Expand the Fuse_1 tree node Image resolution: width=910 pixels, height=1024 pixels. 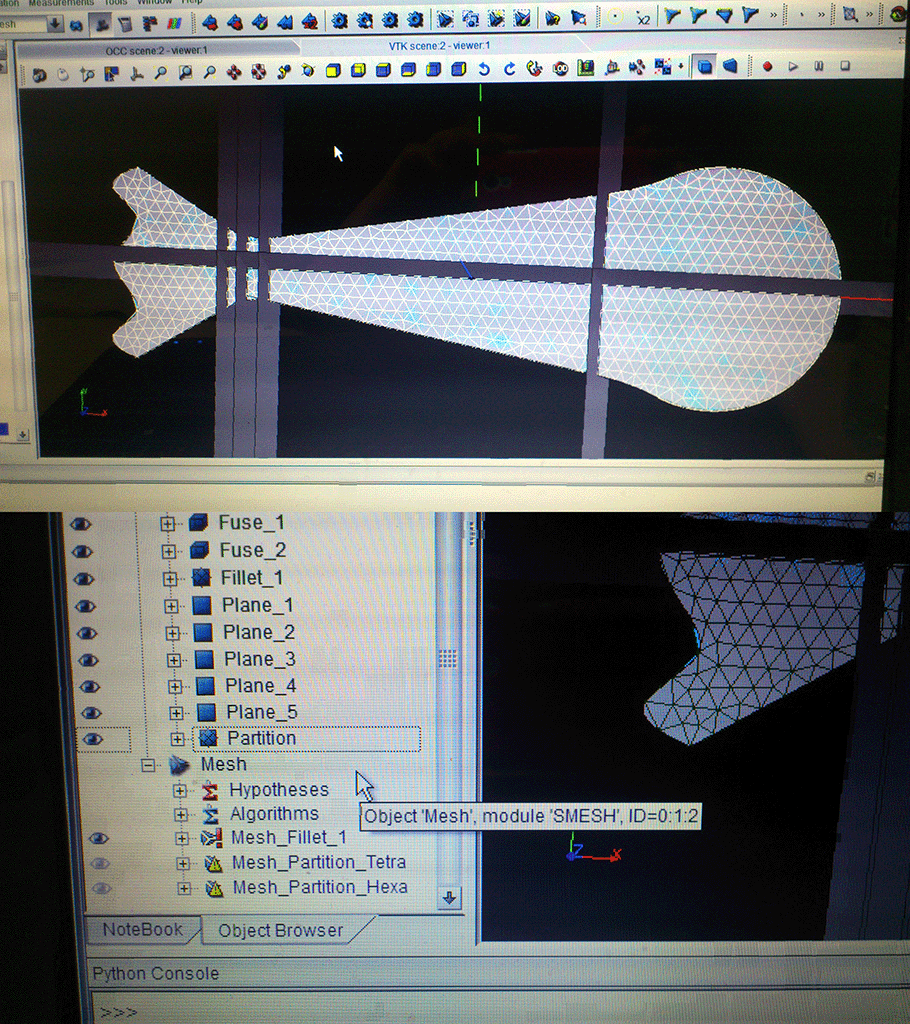(167, 524)
